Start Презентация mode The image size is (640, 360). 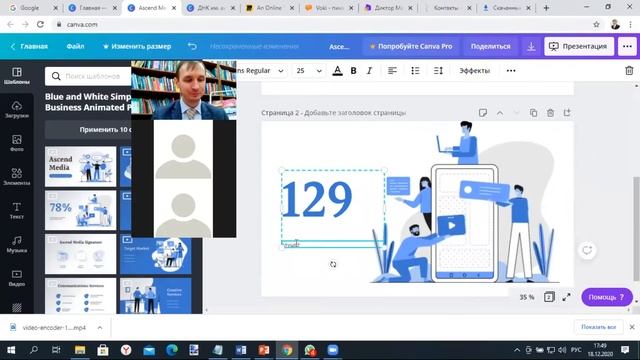(579, 47)
